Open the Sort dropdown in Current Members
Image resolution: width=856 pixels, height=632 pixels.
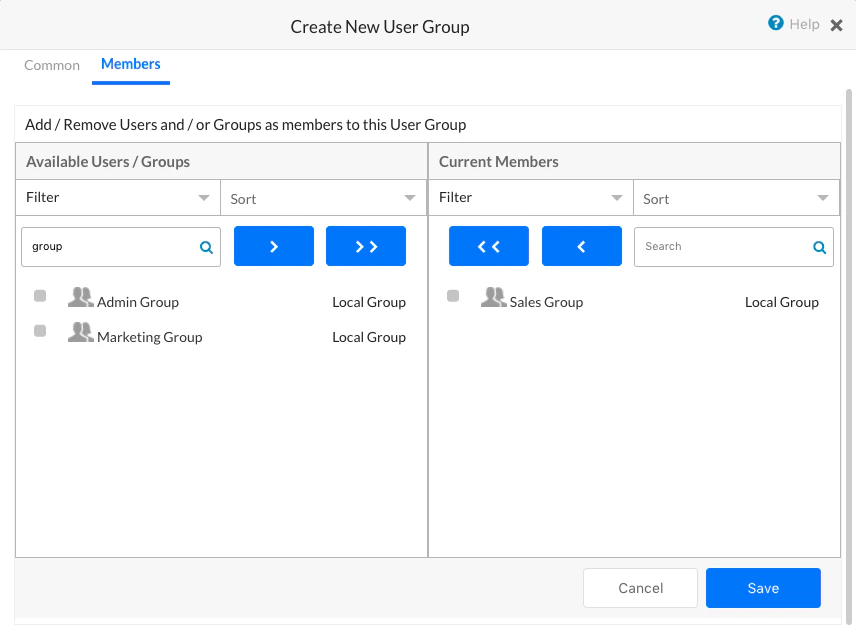coord(735,198)
